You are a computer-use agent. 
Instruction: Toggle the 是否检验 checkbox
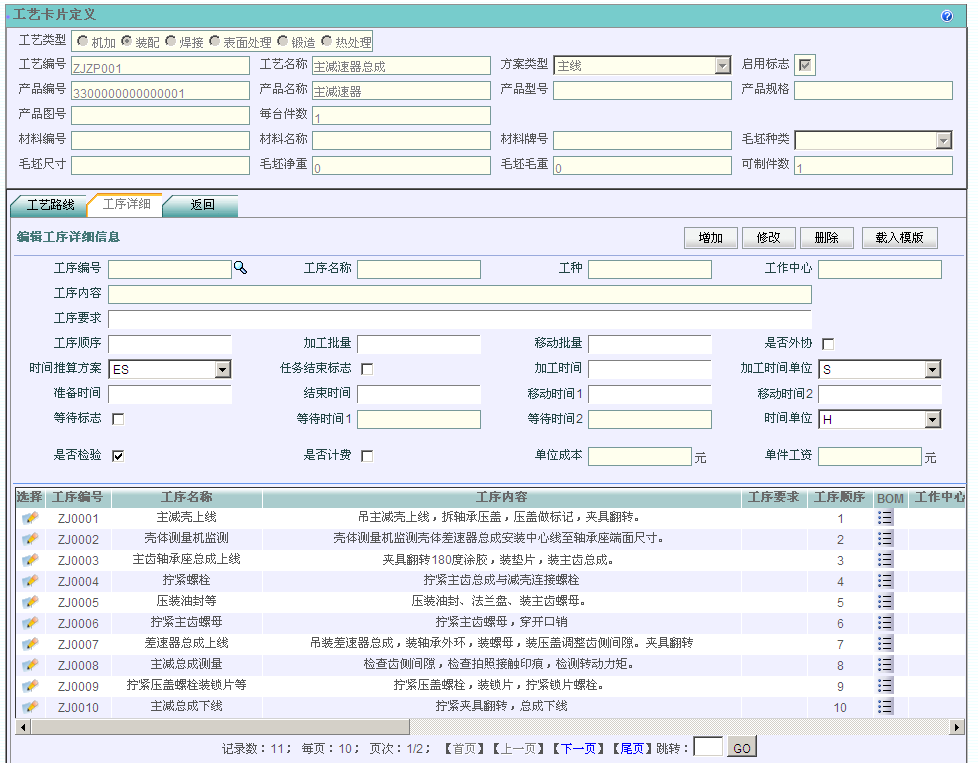[x=118, y=456]
